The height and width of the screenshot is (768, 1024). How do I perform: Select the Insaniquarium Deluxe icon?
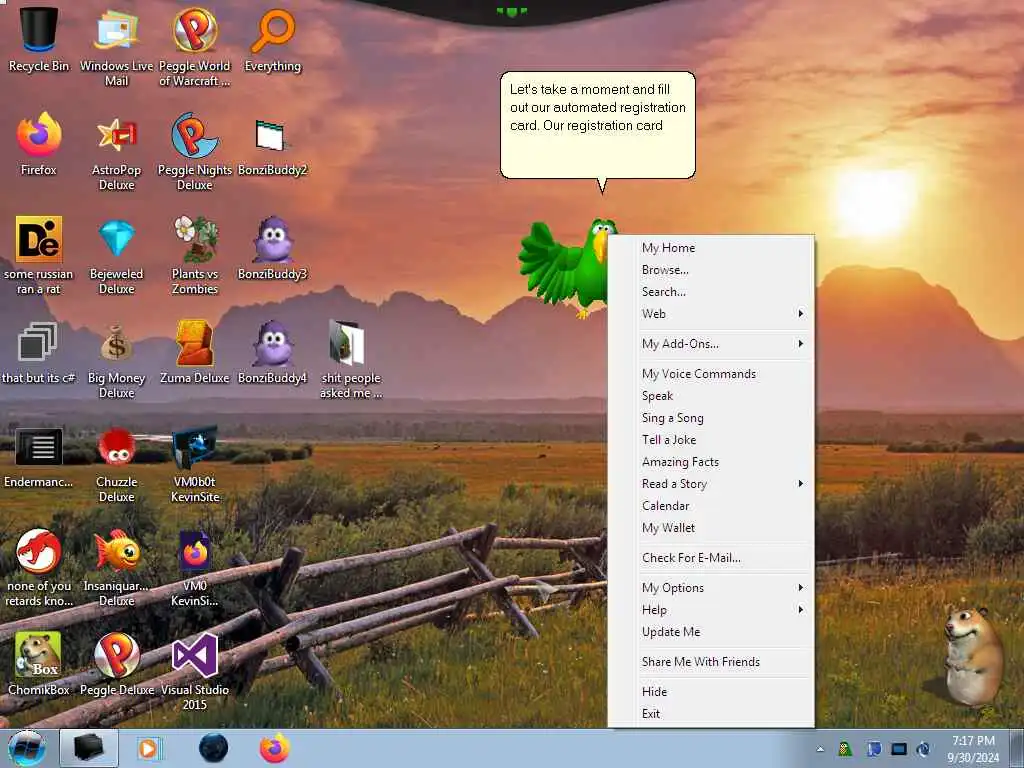(116, 568)
